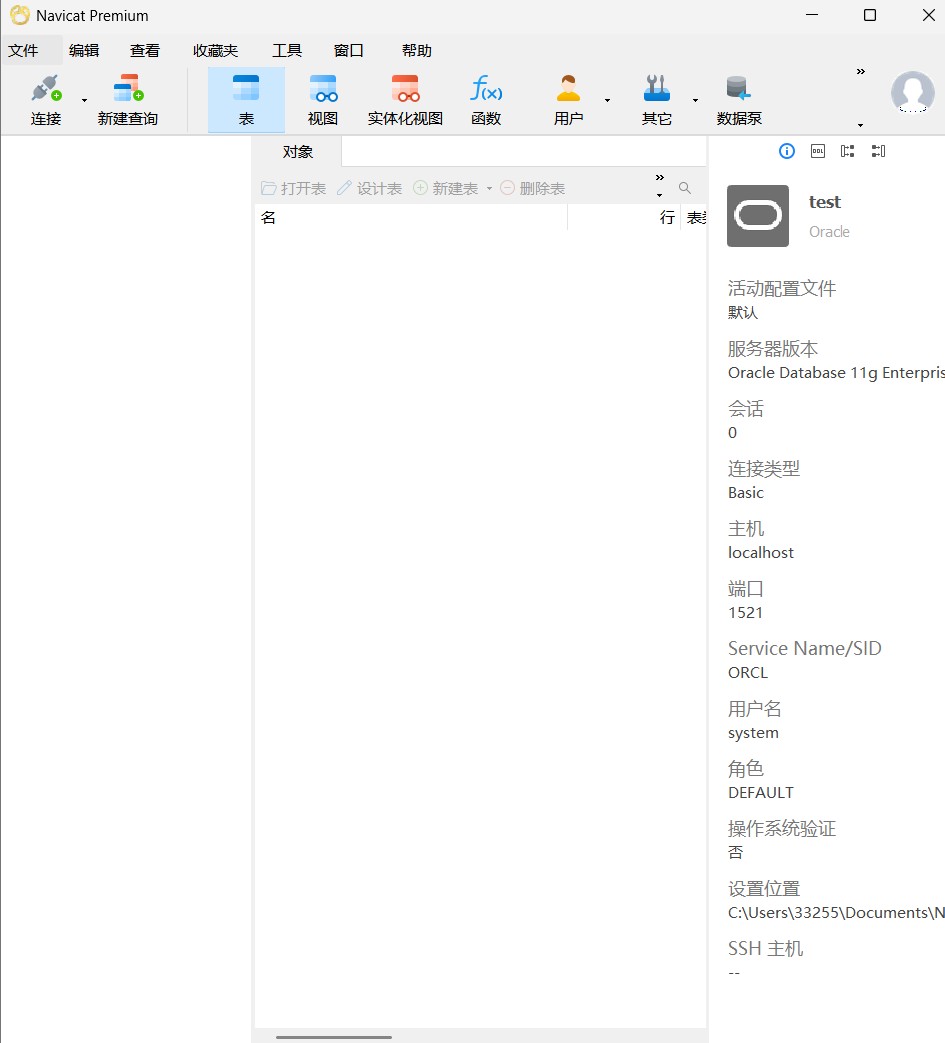
Task: Select the Table (表) toolbar icon
Action: pyautogui.click(x=246, y=100)
